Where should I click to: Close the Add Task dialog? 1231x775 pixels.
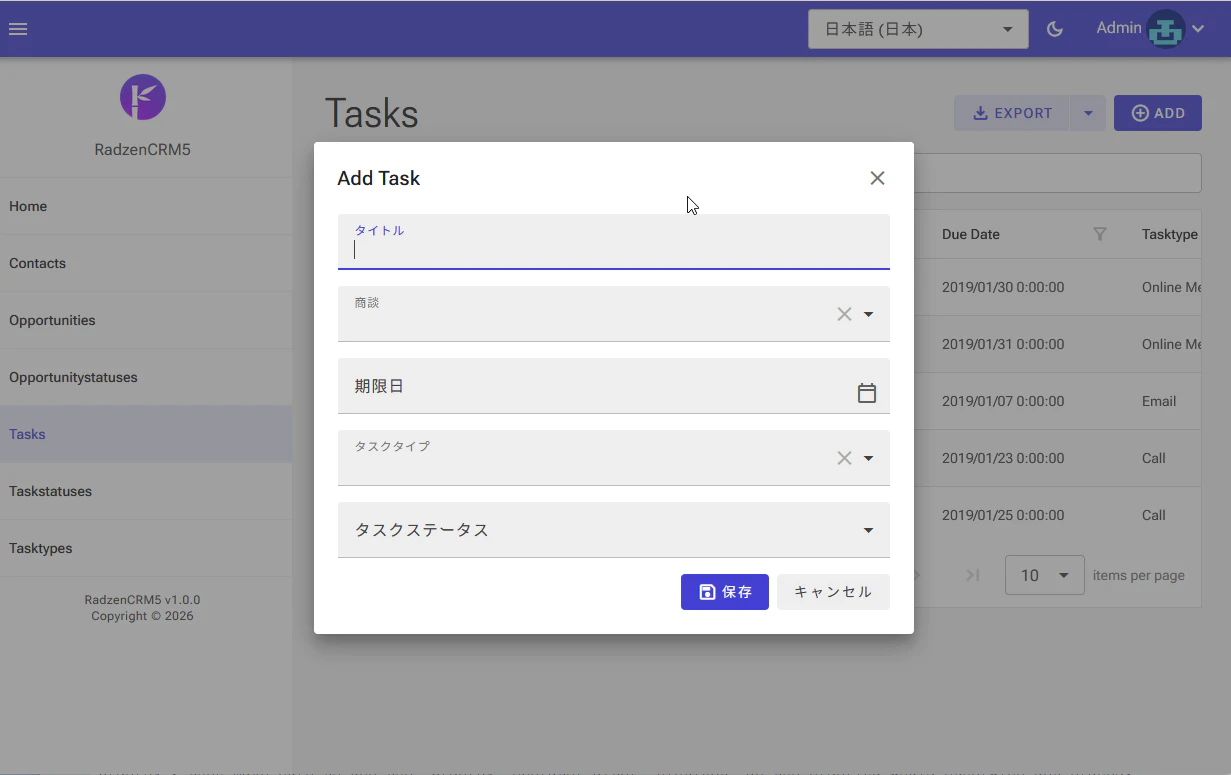[x=877, y=178]
